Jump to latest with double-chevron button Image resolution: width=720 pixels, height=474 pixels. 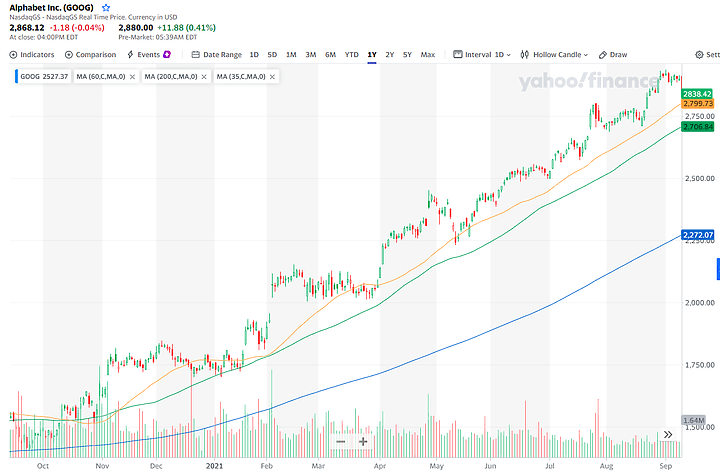click(668, 434)
